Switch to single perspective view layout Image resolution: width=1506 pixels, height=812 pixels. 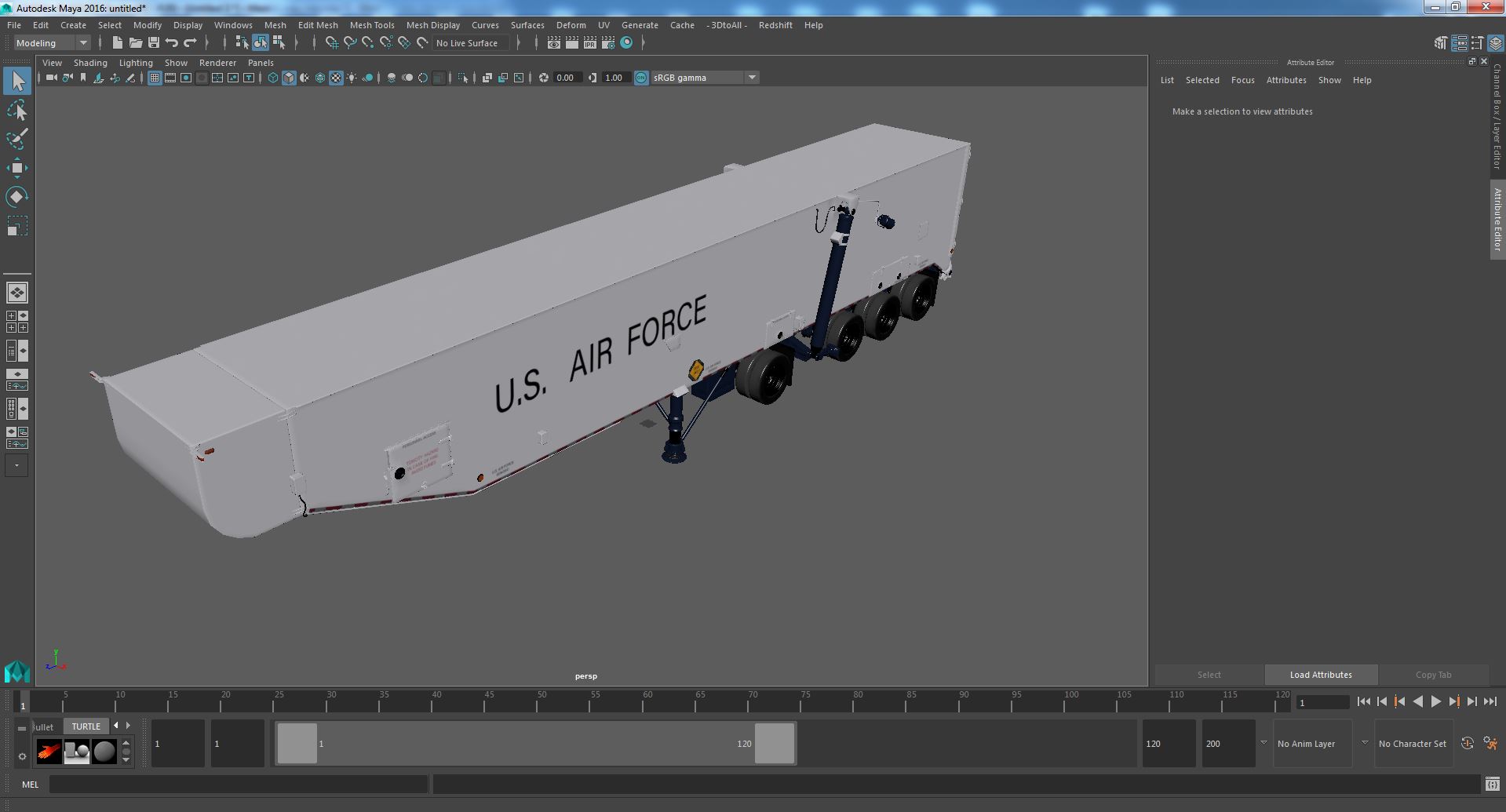pyautogui.click(x=17, y=293)
